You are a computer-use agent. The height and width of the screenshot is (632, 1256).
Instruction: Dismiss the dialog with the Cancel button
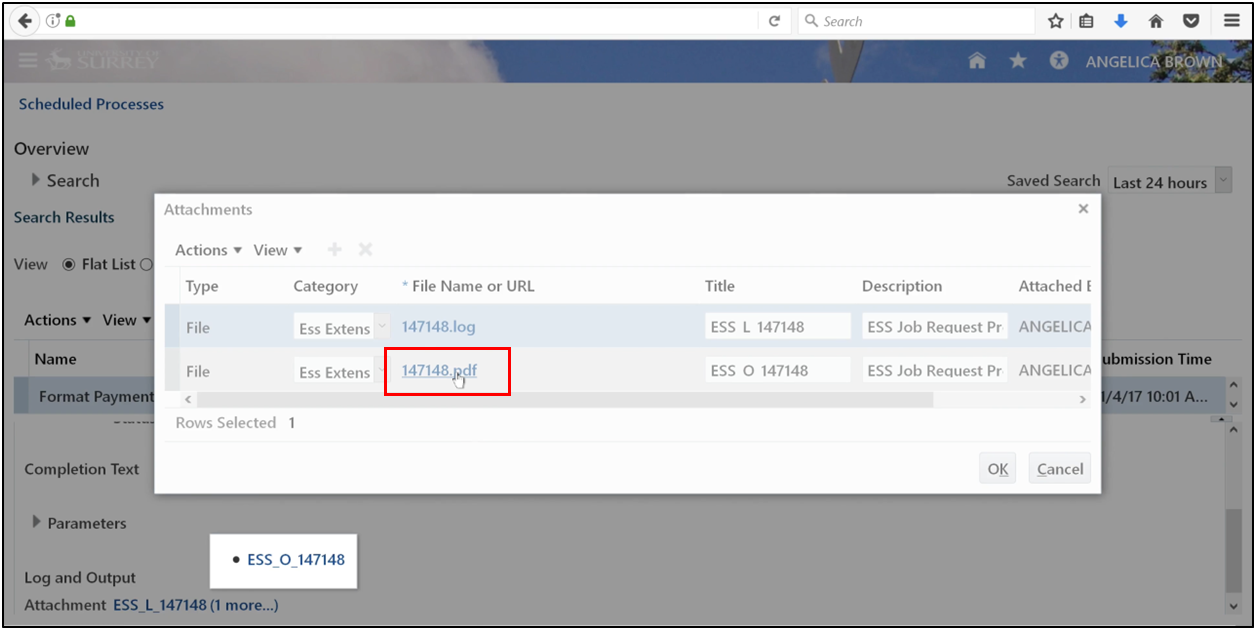tap(1059, 468)
